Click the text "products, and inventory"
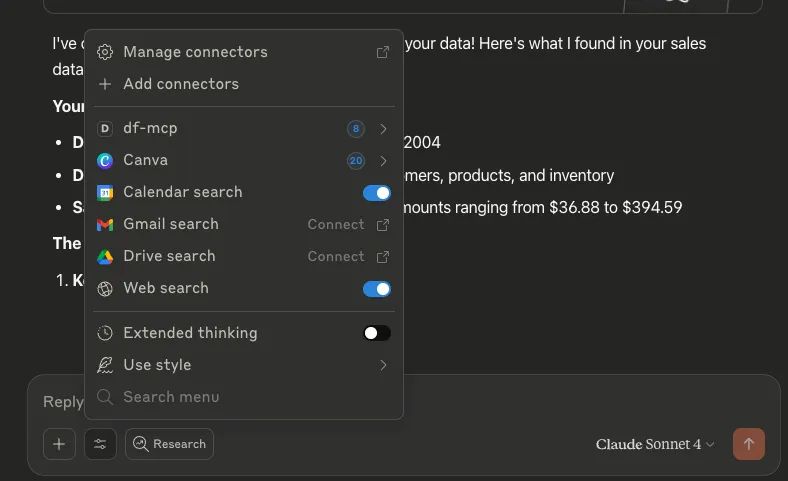 click(x=531, y=176)
